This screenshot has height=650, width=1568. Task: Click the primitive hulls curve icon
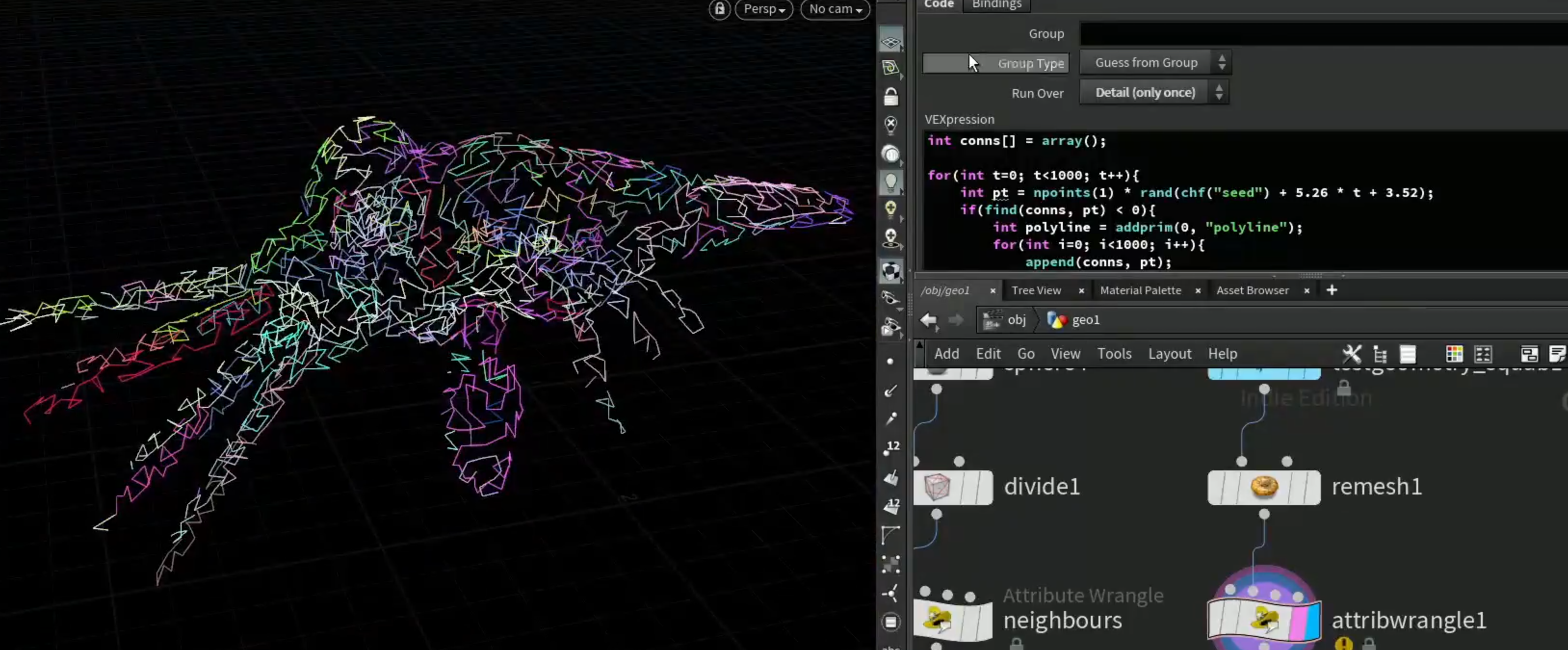click(890, 535)
